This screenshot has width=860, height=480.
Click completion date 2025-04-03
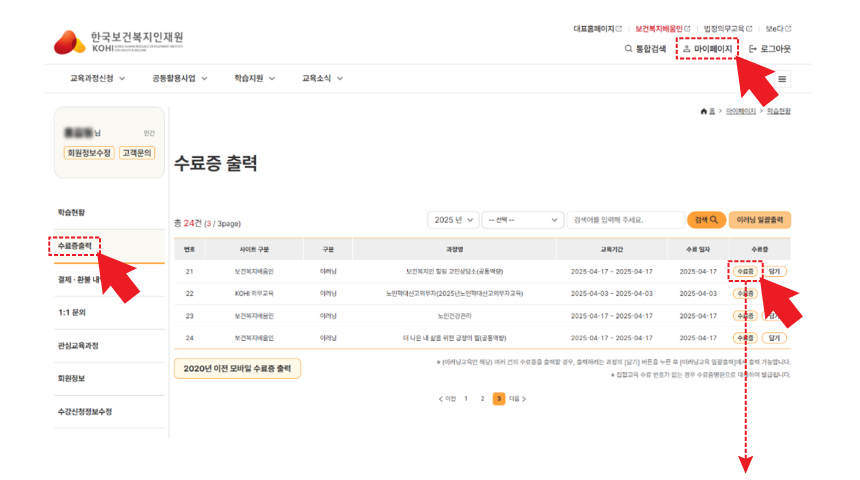point(698,293)
